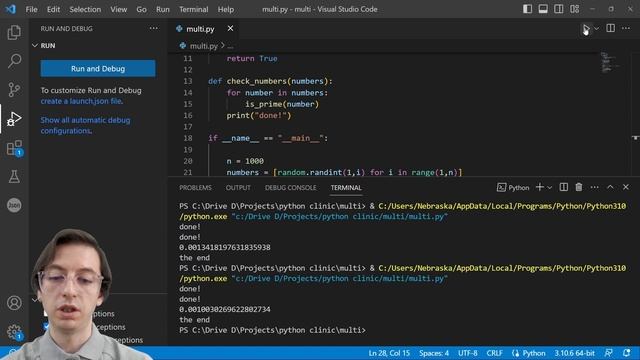The width and height of the screenshot is (640, 360).
Task: Open the Manage gear icon
Action: pos(14,331)
